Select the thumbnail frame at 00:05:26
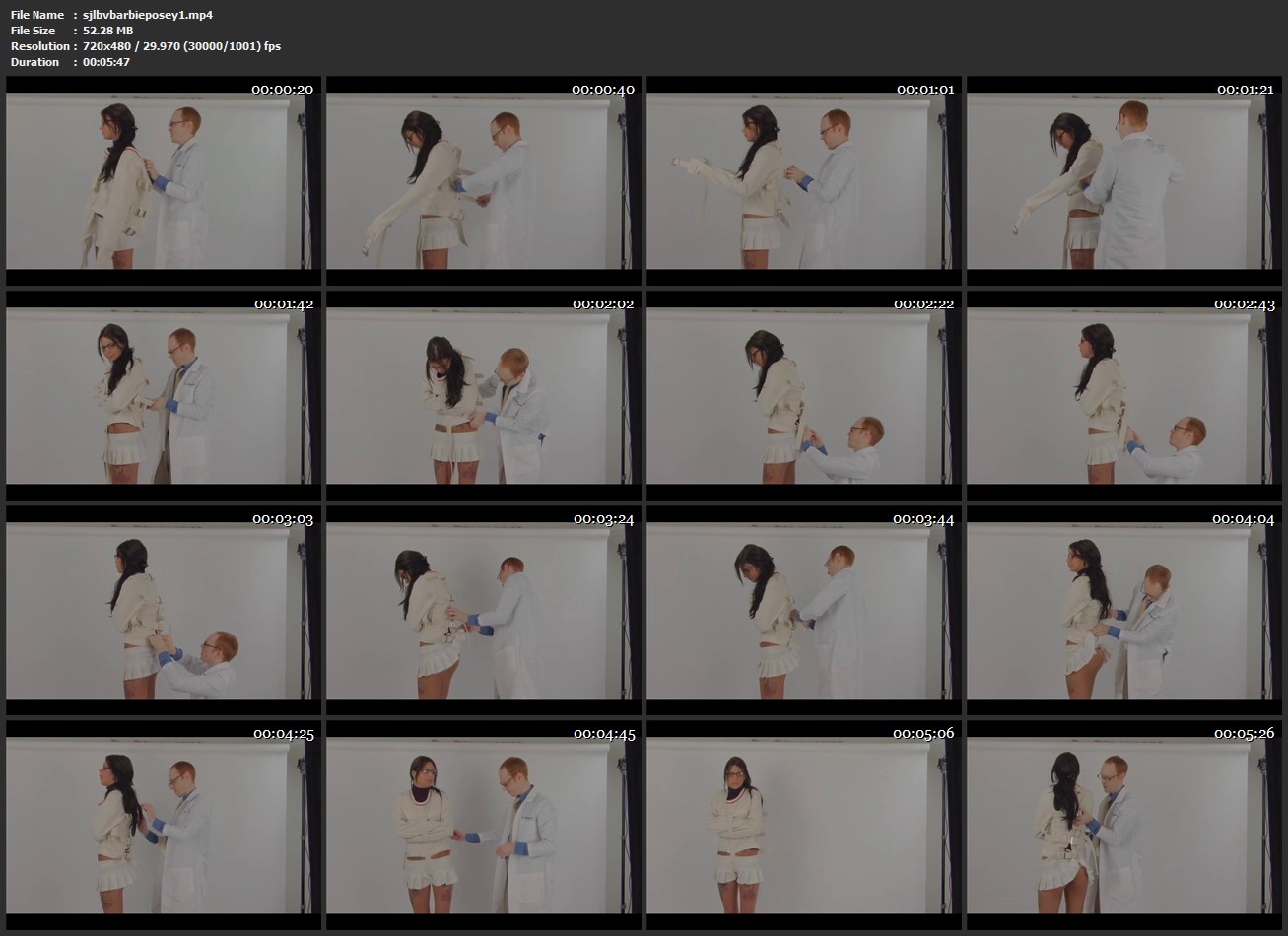The image size is (1288, 936). pos(1124,826)
